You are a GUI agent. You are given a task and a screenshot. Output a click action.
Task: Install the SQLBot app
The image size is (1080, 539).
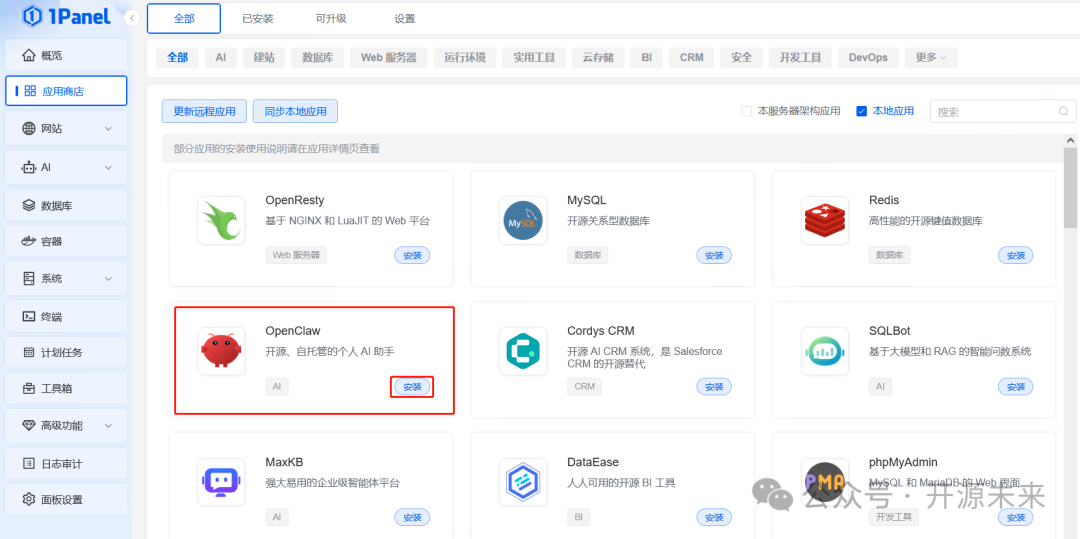1016,387
